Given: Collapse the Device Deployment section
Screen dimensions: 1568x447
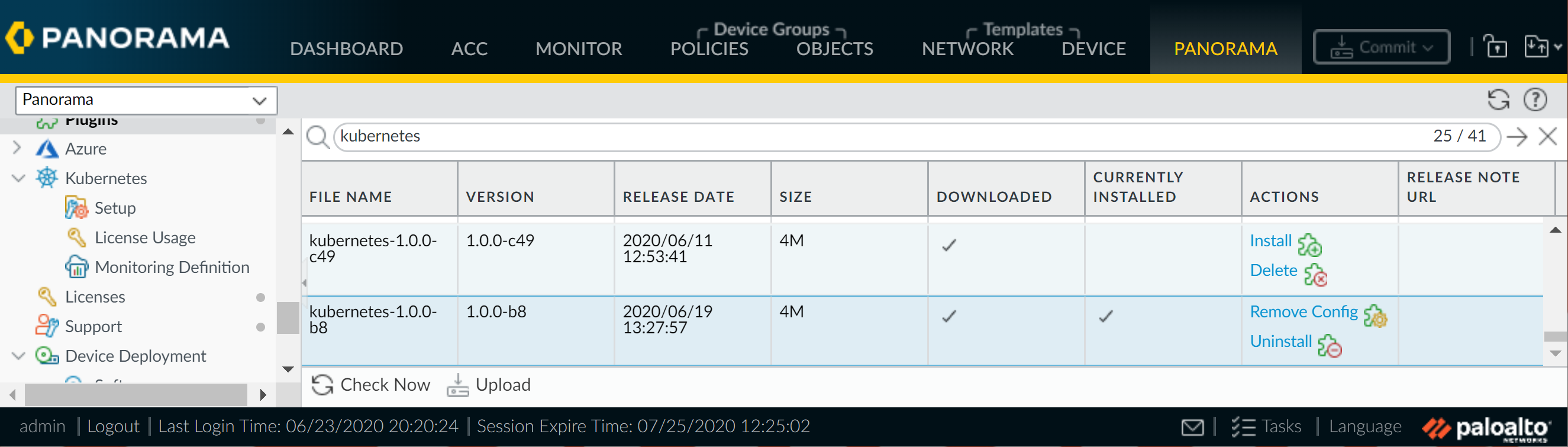Looking at the screenshot, I should (x=18, y=356).
